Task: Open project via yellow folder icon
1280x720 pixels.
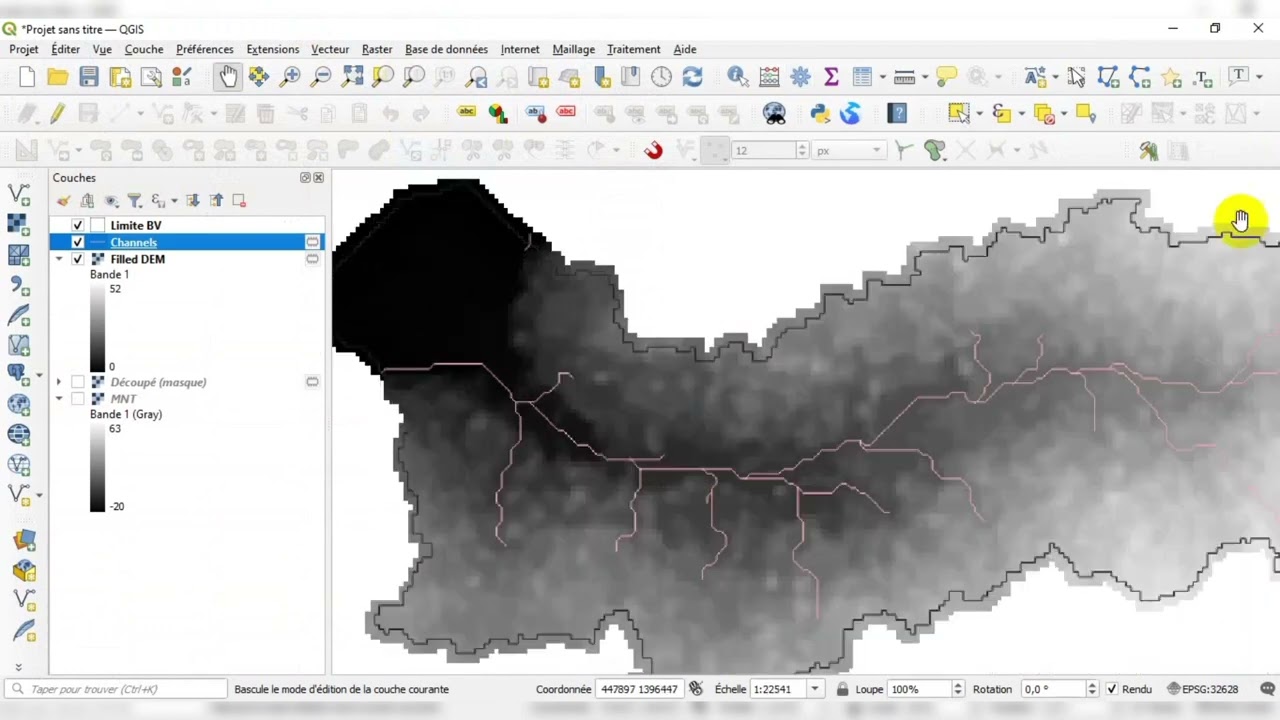Action: click(58, 77)
